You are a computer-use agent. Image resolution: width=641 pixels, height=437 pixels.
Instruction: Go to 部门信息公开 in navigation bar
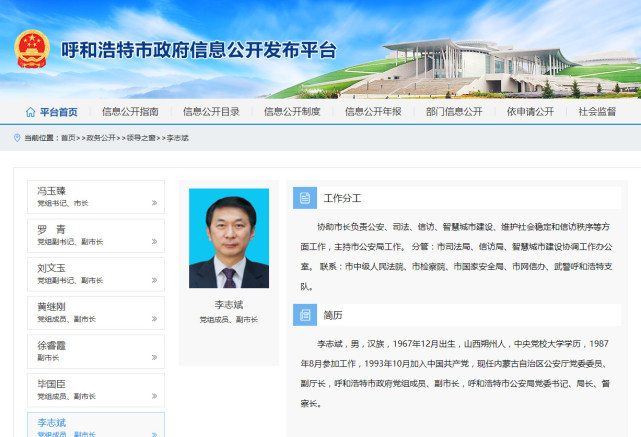tap(454, 112)
